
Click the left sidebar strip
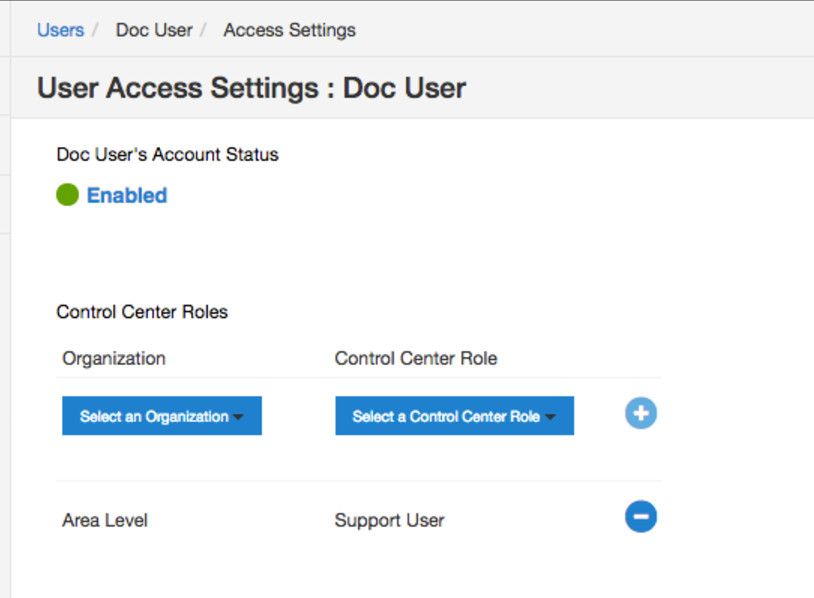[5, 299]
